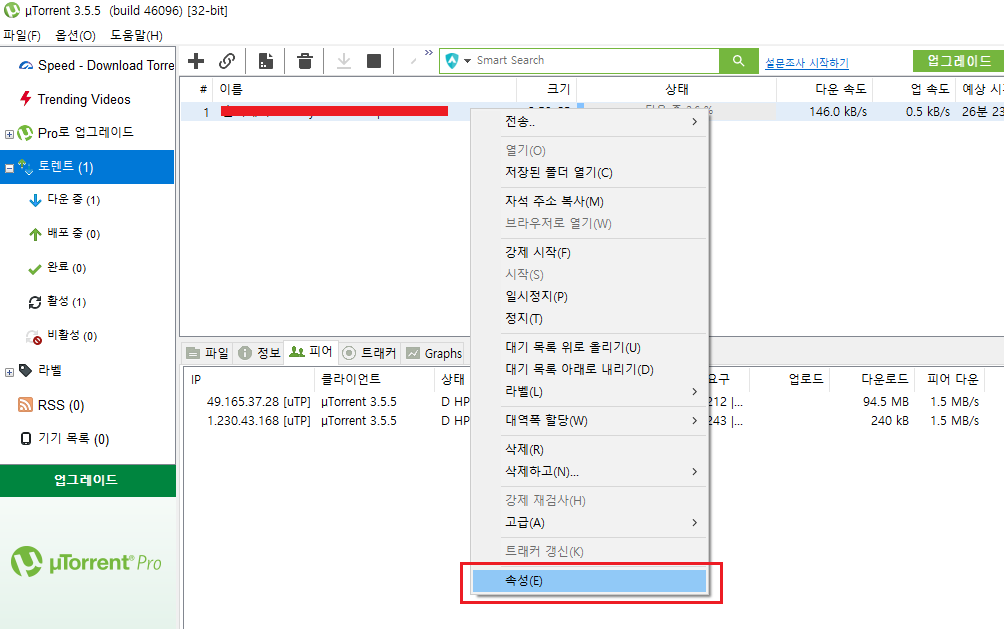Sort torrents by 다운 속도 column

coord(825,89)
